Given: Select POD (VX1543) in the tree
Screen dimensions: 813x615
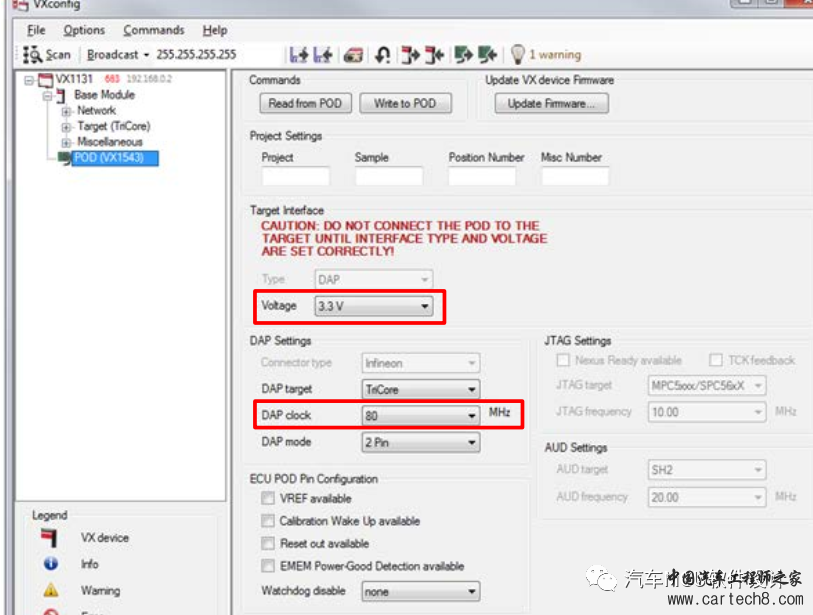Looking at the screenshot, I should 115,158.
